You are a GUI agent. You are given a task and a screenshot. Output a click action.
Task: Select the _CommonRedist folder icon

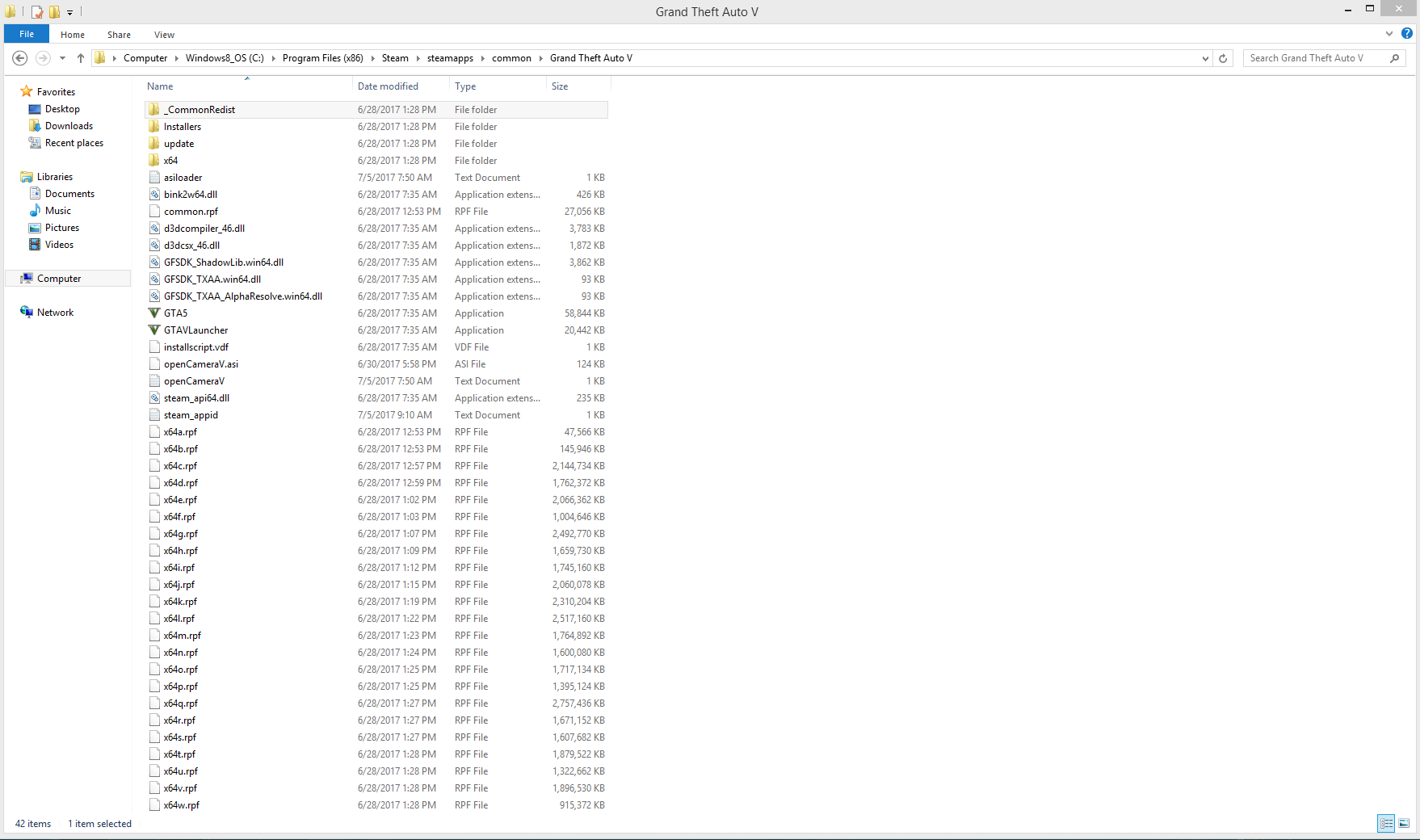click(154, 110)
